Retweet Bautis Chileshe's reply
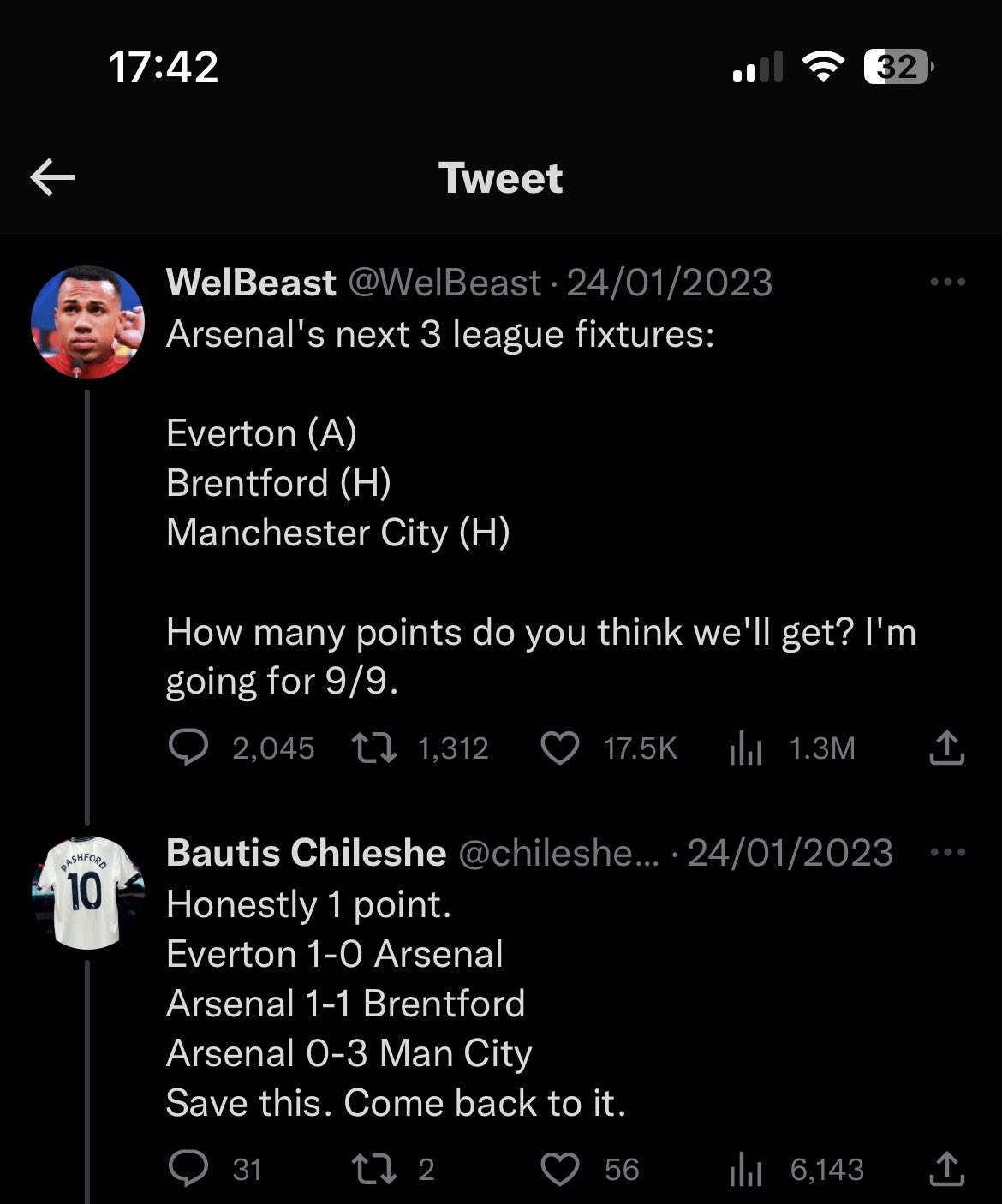The width and height of the screenshot is (1002, 1204). [374, 1169]
